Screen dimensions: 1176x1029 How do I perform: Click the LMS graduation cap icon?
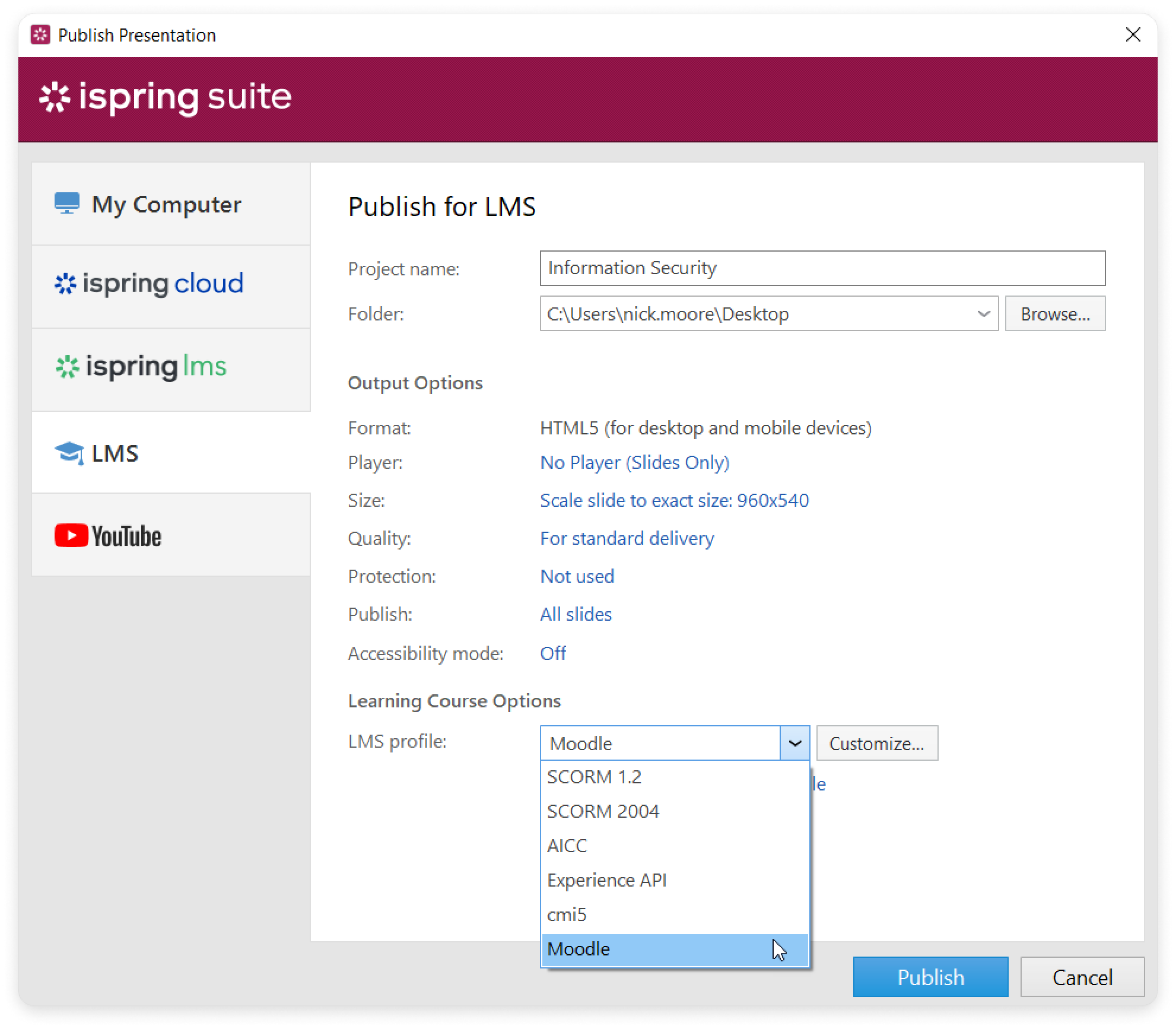tap(69, 454)
